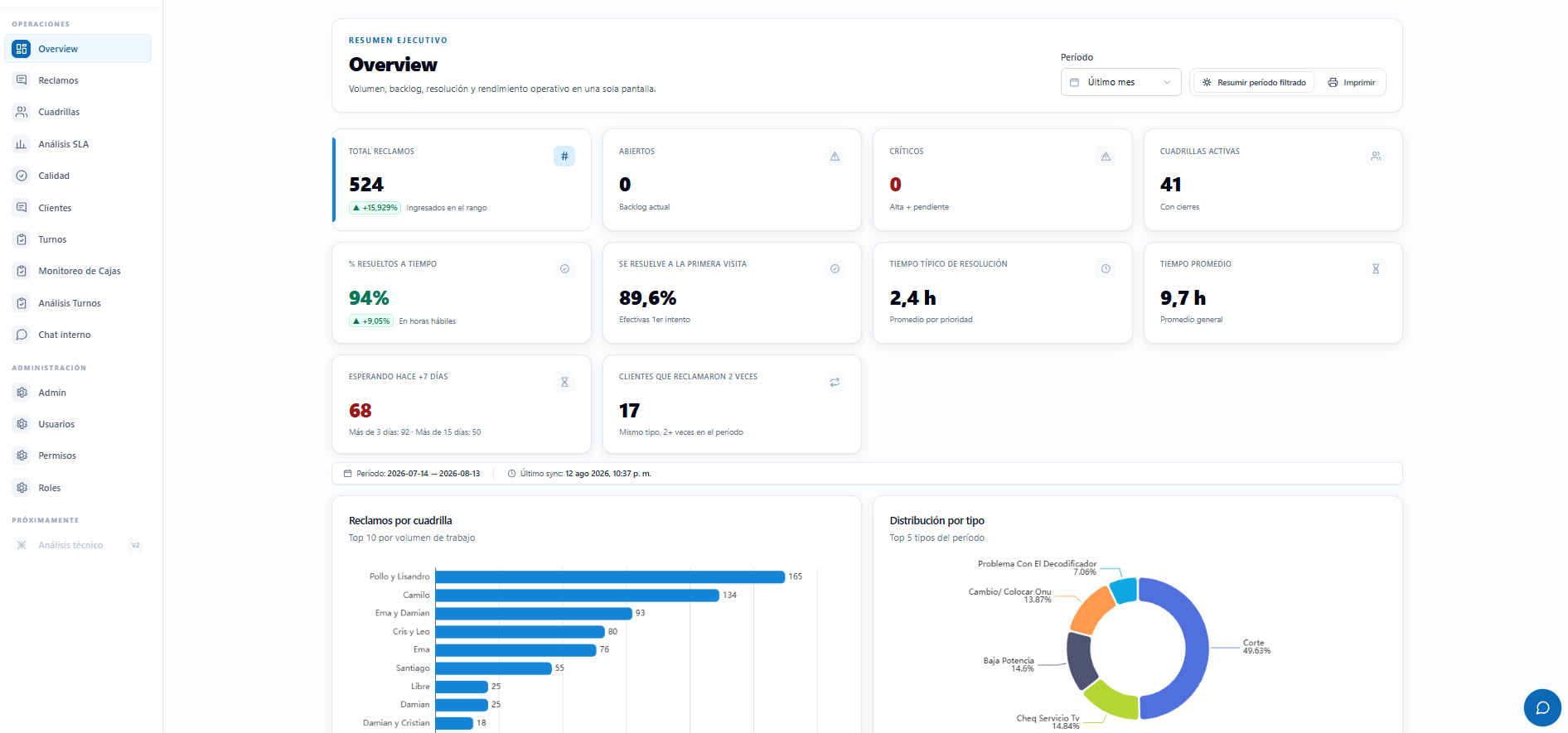This screenshot has width=1568, height=733.
Task: Click the dark Baja Potencia donut segment
Action: point(1080,660)
